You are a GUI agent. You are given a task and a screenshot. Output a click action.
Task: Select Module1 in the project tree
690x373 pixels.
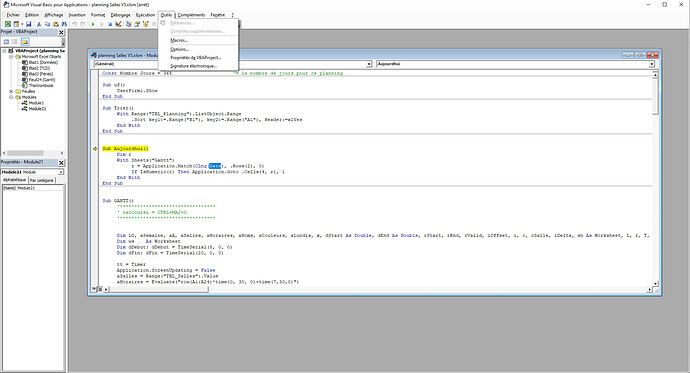pyautogui.click(x=36, y=103)
